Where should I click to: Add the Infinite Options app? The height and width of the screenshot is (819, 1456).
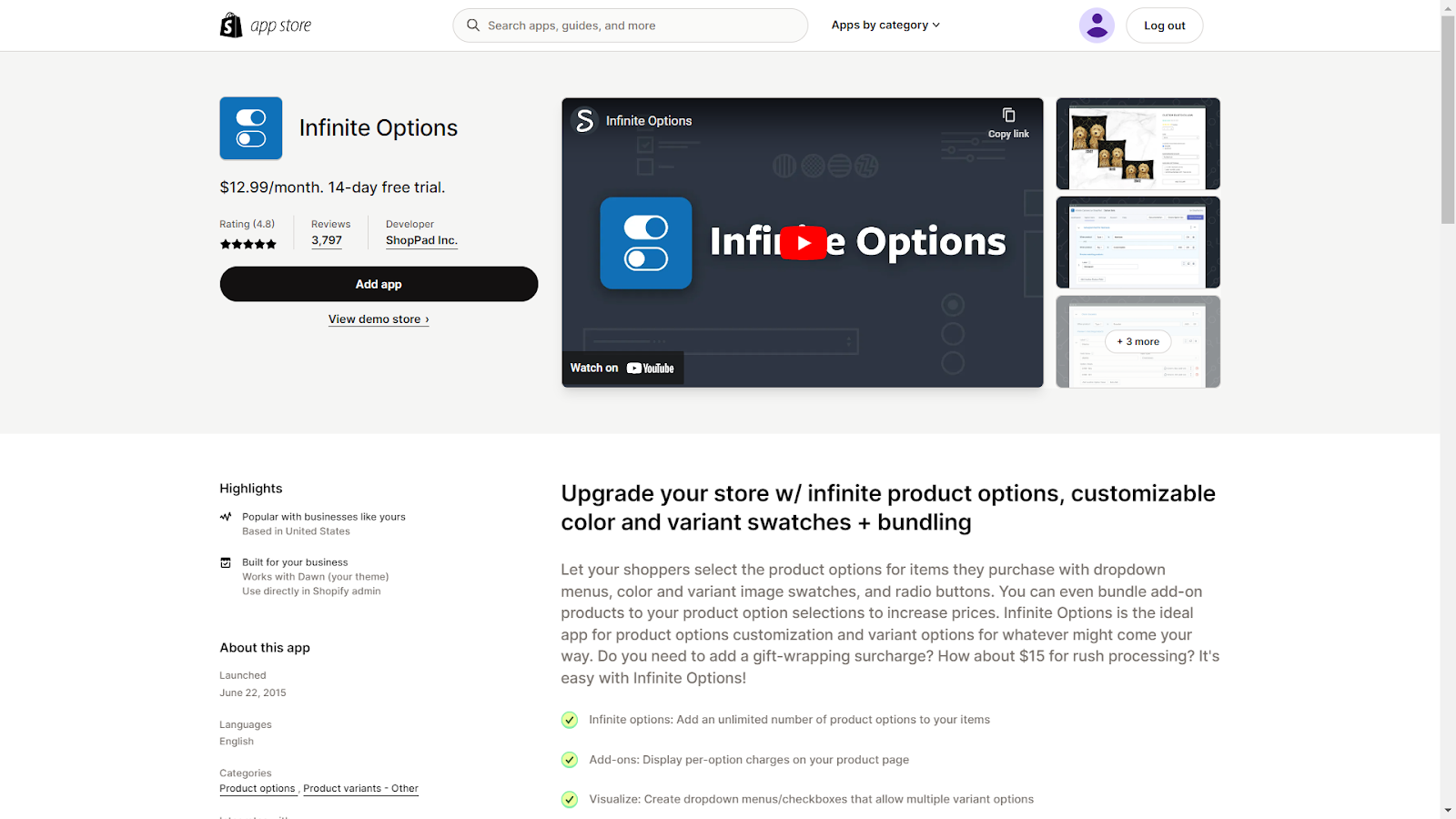(379, 284)
